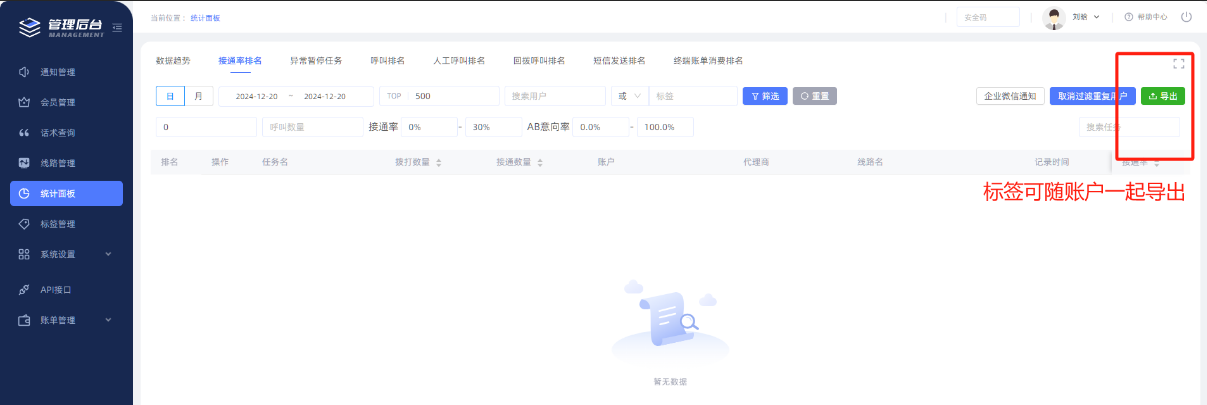Viewport: 1207px width, 405px height.
Task: Click the 标签管理 tag icon
Action: click(x=24, y=224)
